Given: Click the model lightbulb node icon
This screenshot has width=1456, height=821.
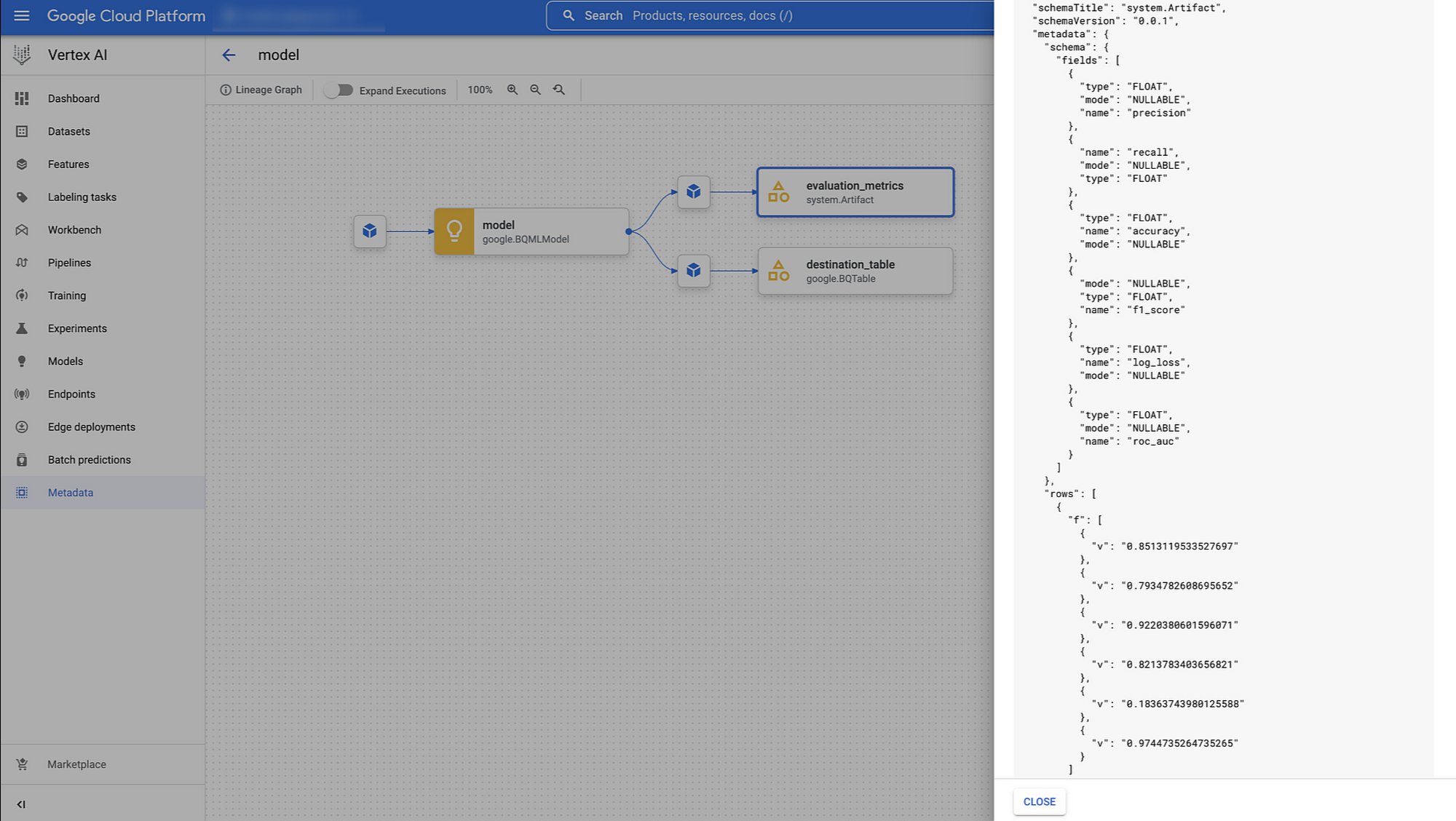Looking at the screenshot, I should tap(454, 231).
